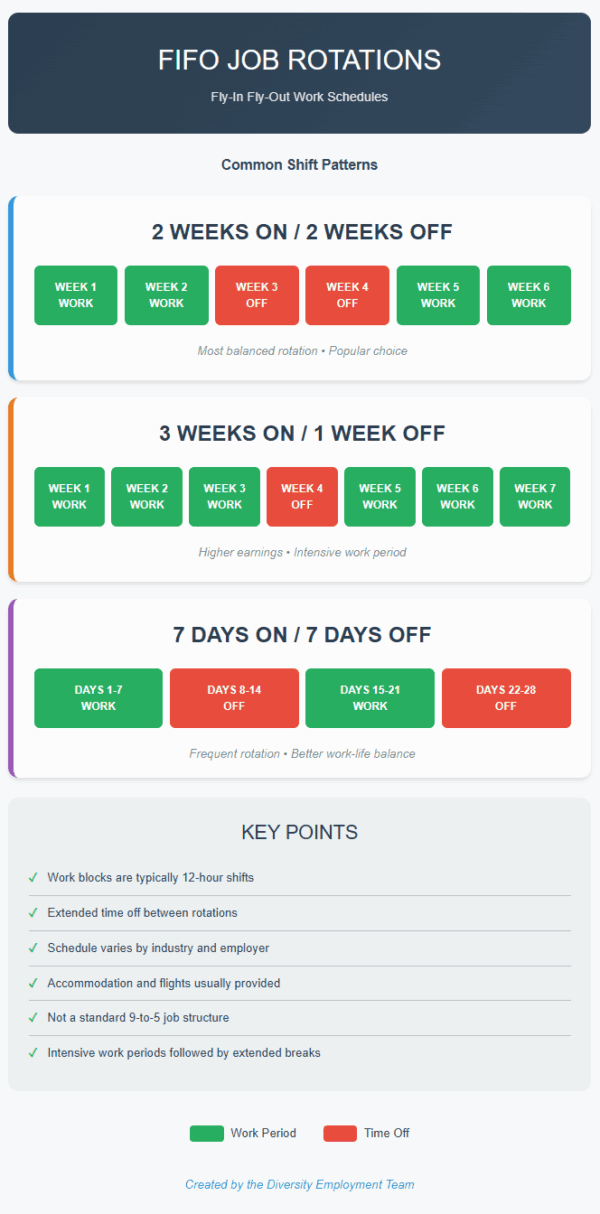Click the Days 22-28 Off block
Viewport: 600px width, 1214px height.
pos(506,698)
